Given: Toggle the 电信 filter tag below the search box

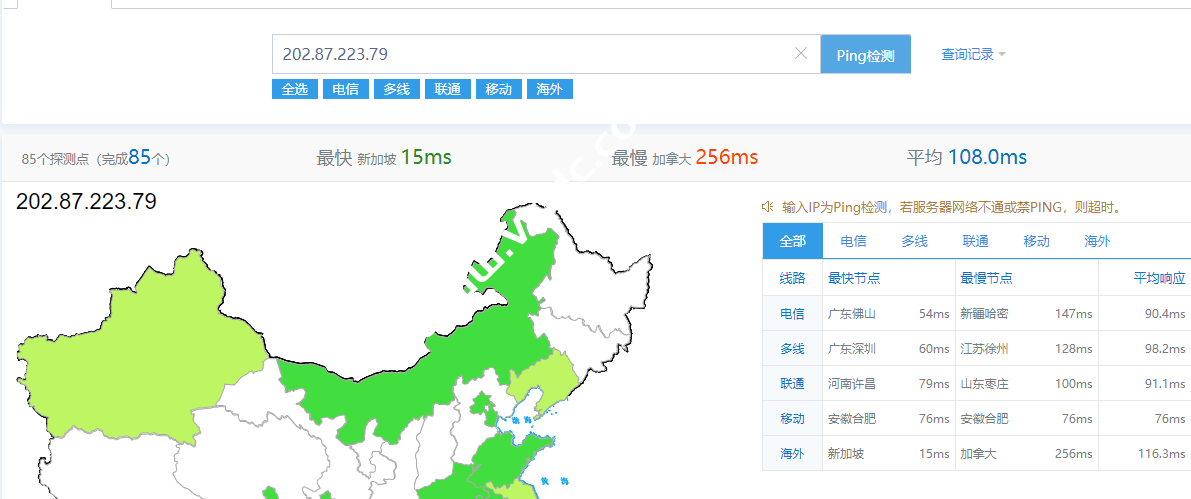Looking at the screenshot, I should click(x=346, y=89).
